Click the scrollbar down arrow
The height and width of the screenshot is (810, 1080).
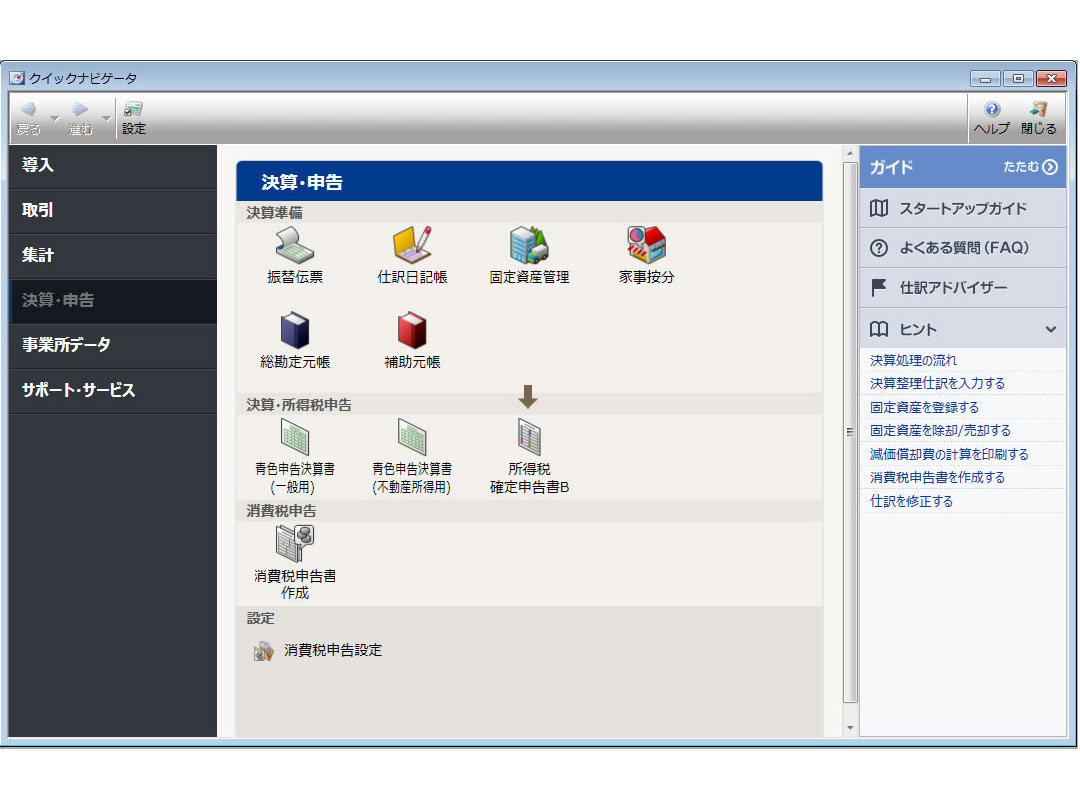(850, 727)
